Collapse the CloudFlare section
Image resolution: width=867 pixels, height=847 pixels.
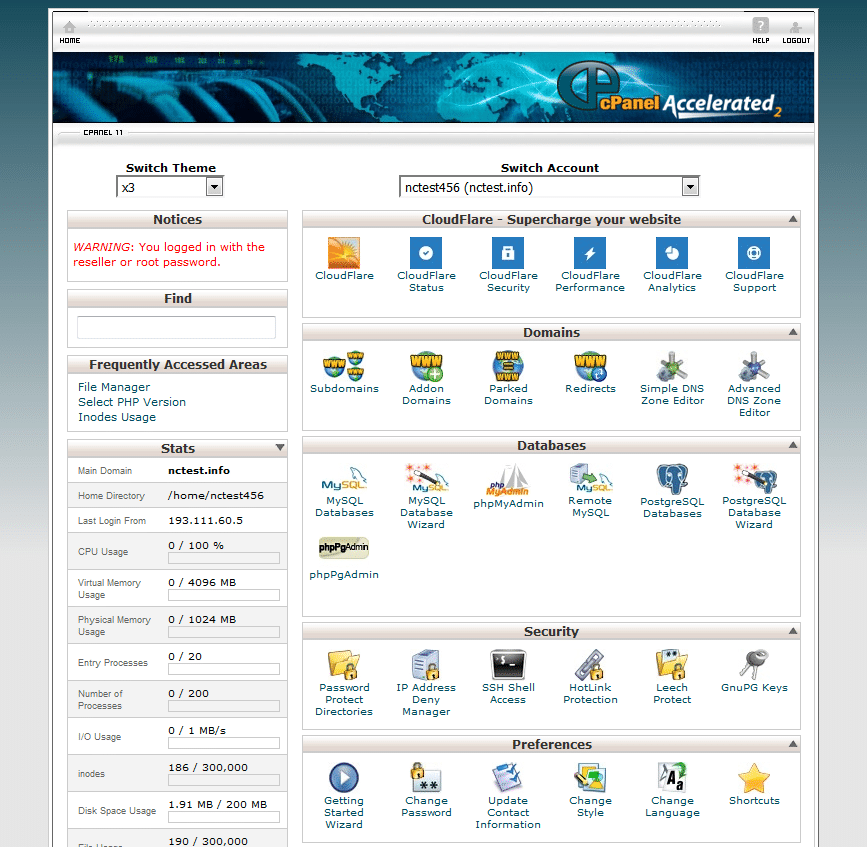[x=793, y=219]
